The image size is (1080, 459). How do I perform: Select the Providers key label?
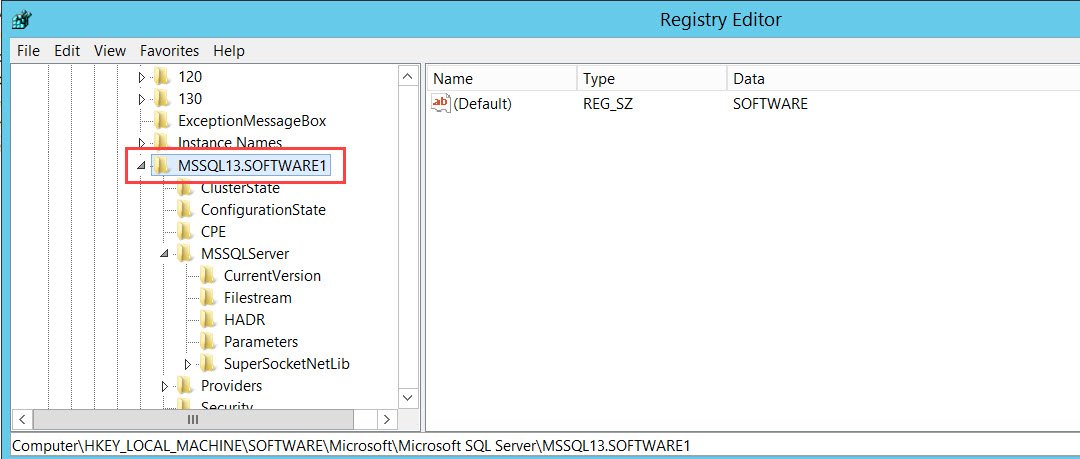(231, 386)
